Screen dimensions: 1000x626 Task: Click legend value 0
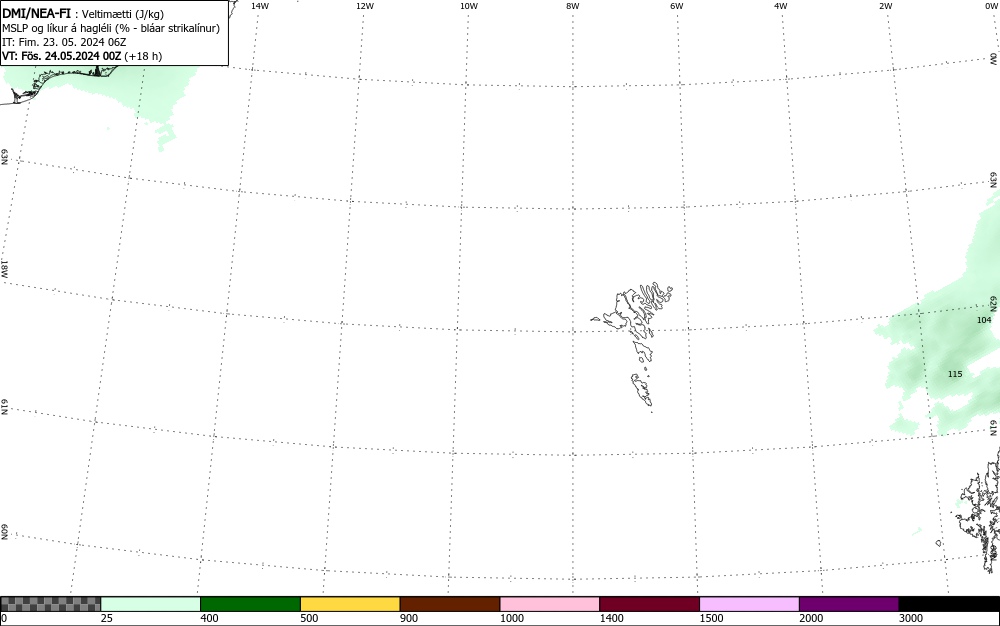pyautogui.click(x=4, y=618)
